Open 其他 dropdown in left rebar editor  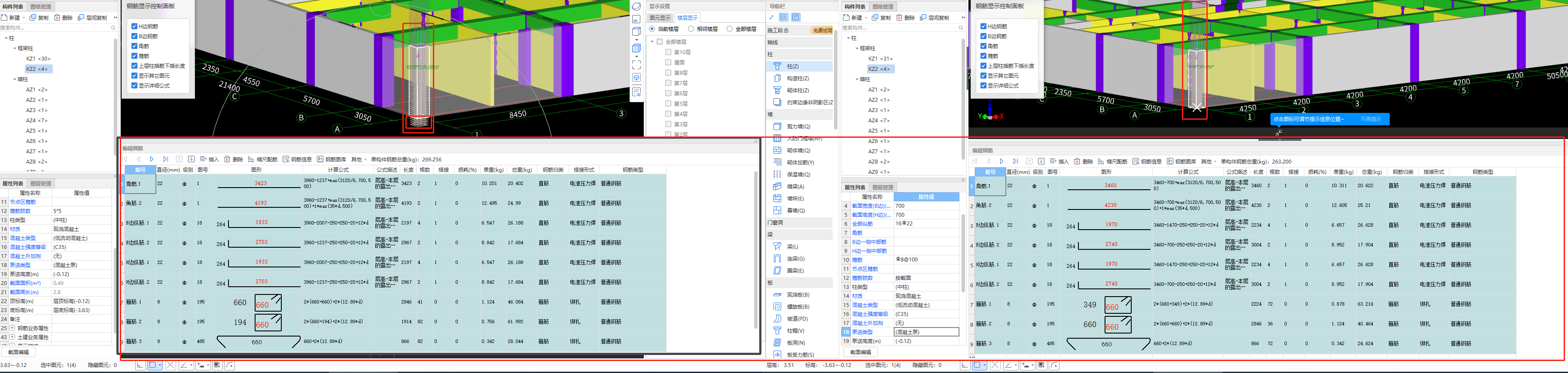coord(359,159)
